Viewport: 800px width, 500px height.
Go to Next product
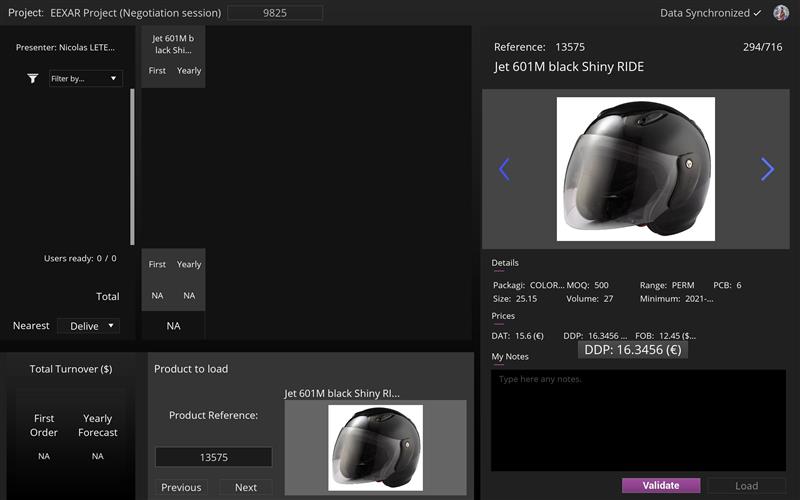point(246,487)
